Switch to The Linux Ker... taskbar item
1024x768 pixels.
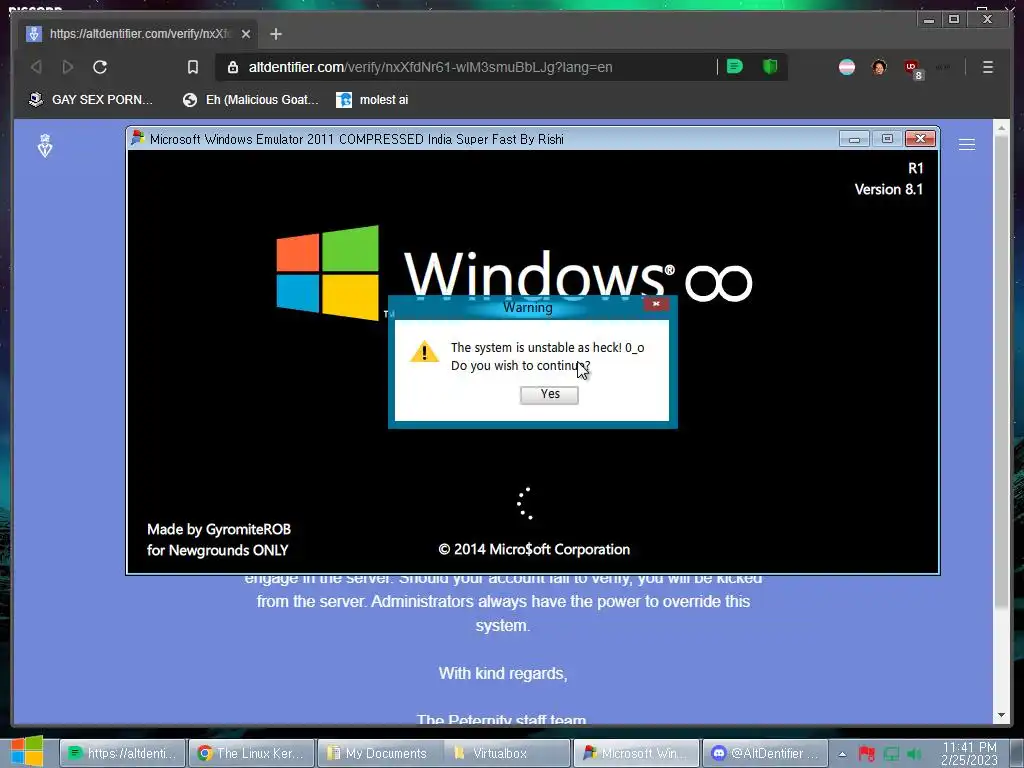tap(251, 753)
